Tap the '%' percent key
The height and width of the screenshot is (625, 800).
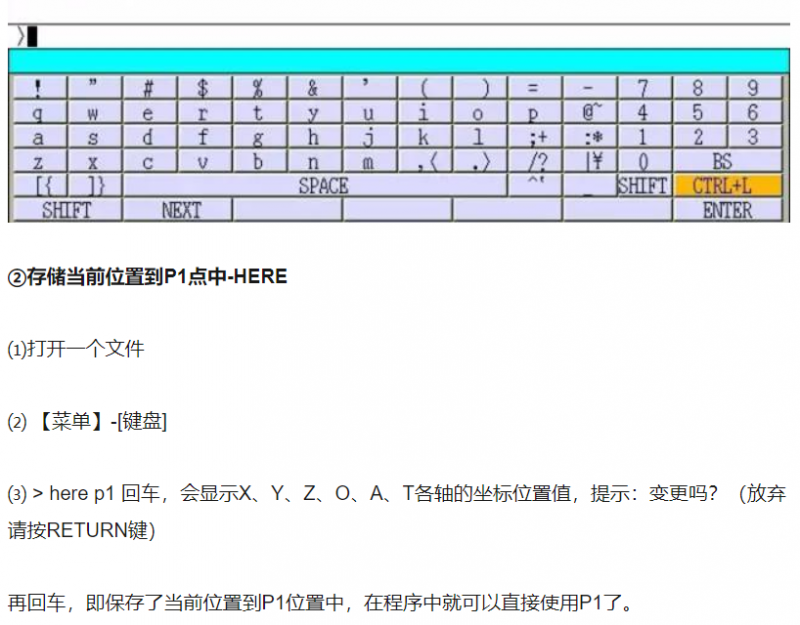[260, 88]
